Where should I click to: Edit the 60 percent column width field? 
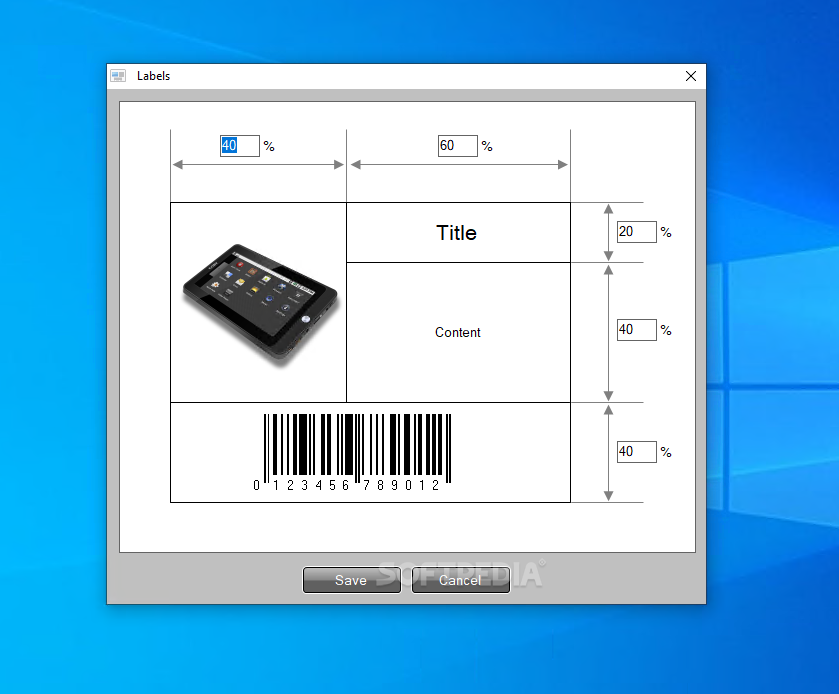point(457,146)
